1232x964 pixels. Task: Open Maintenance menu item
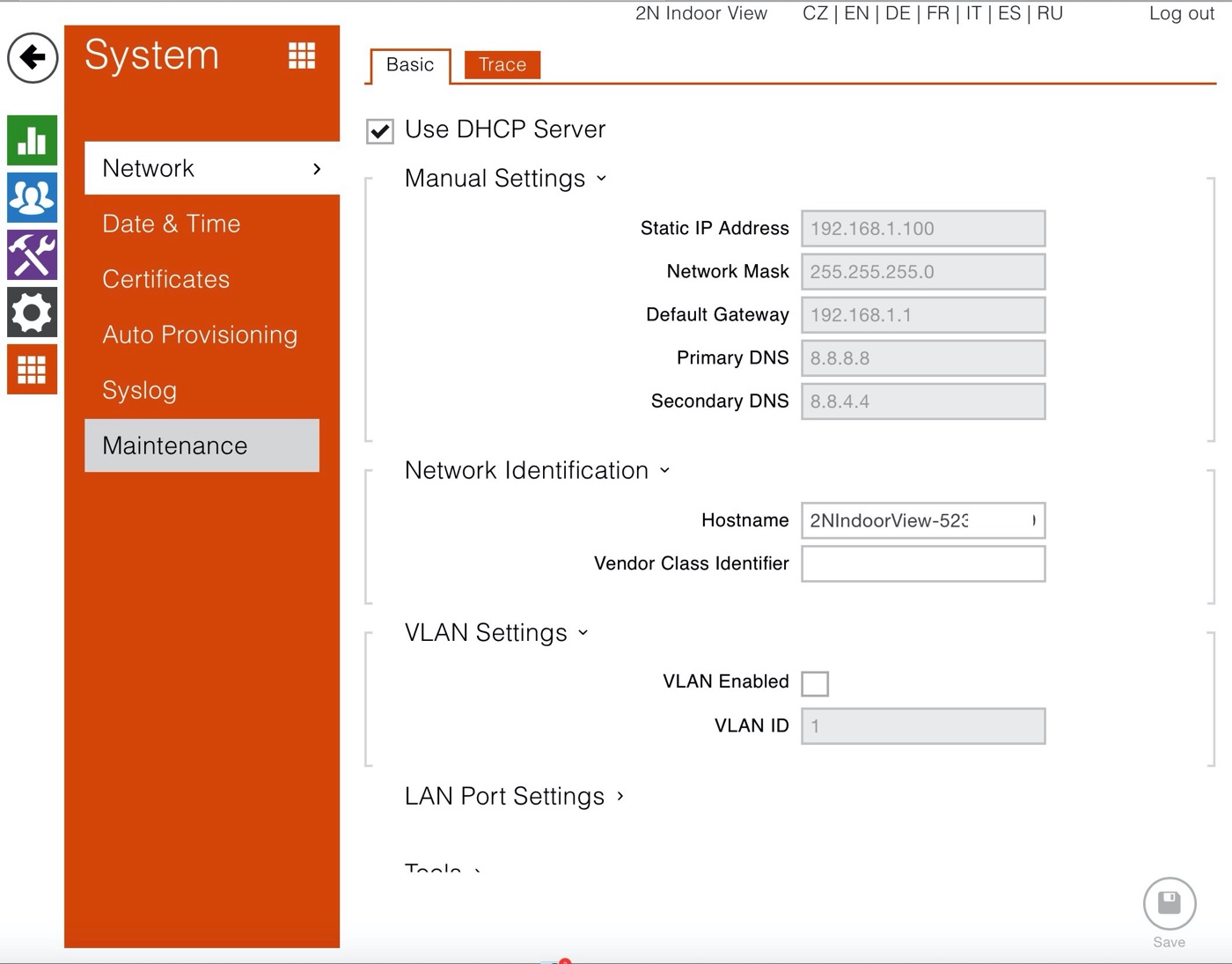[202, 445]
